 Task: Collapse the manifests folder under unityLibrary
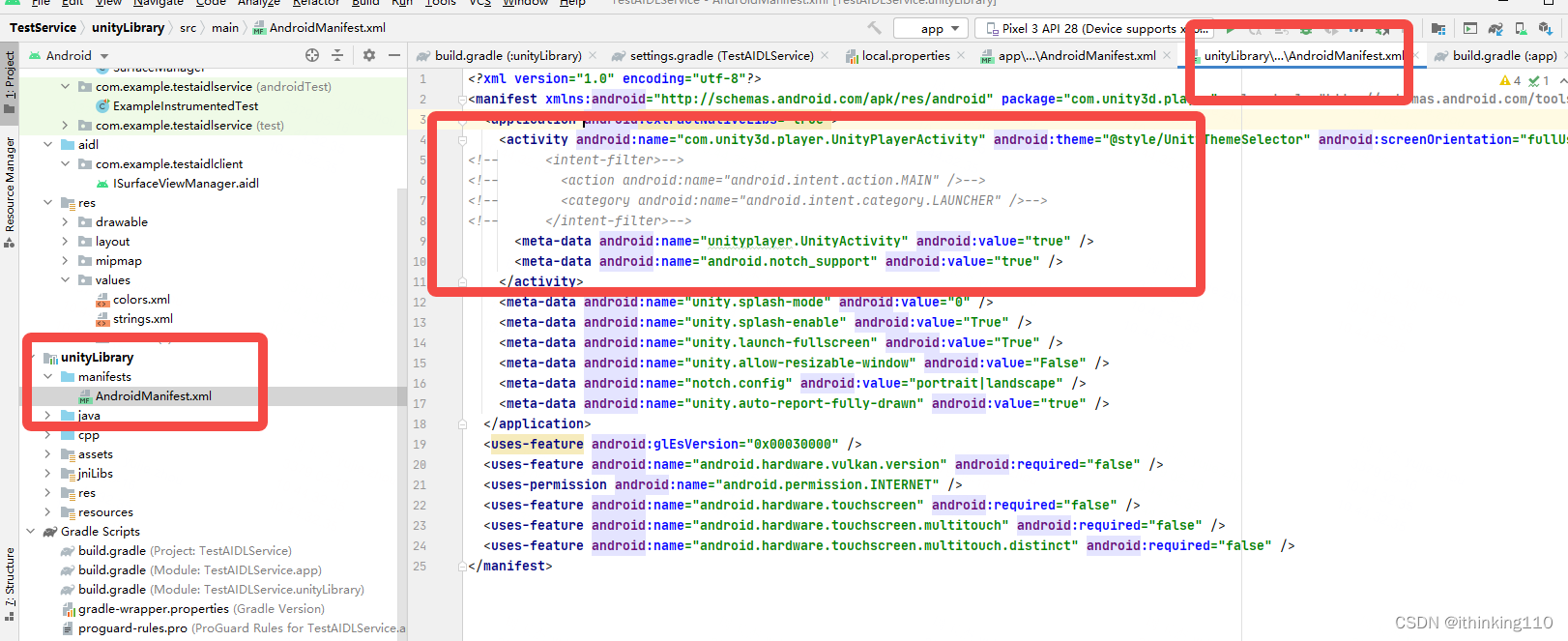[47, 377]
